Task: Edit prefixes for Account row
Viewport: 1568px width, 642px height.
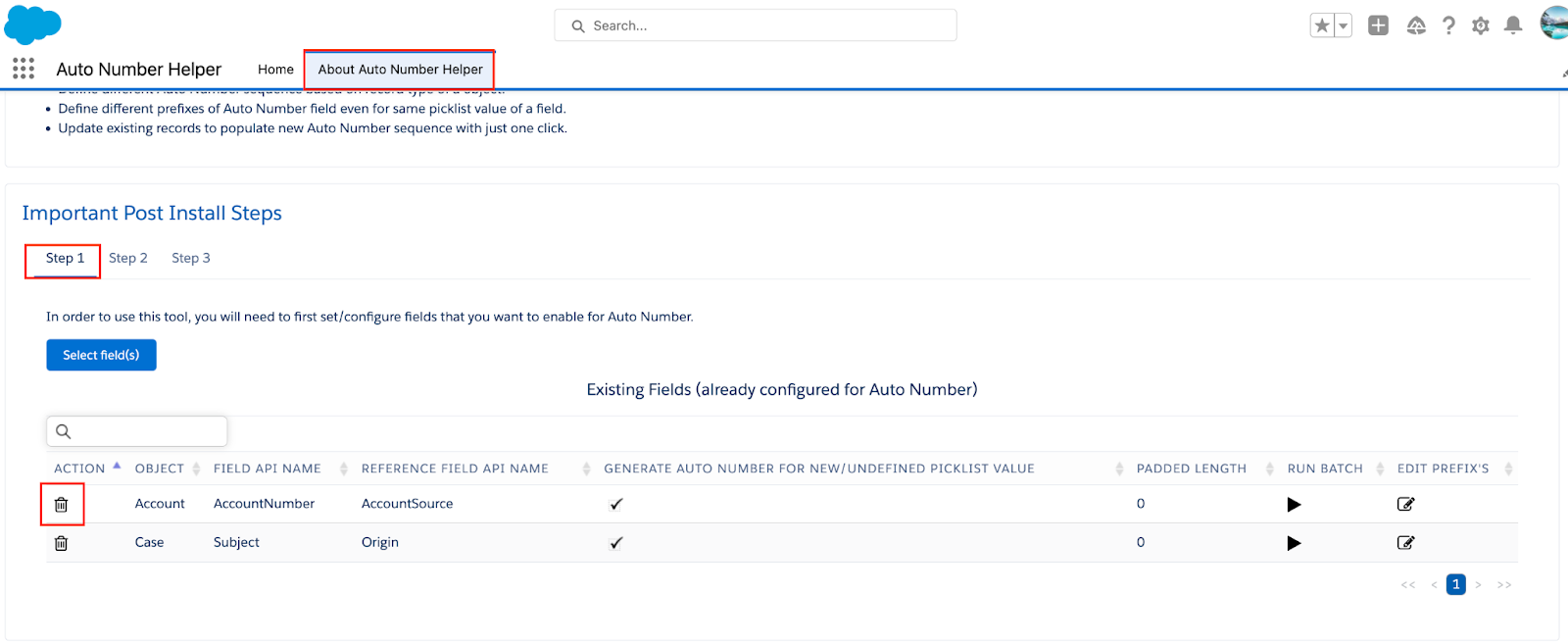Action: coord(1405,504)
